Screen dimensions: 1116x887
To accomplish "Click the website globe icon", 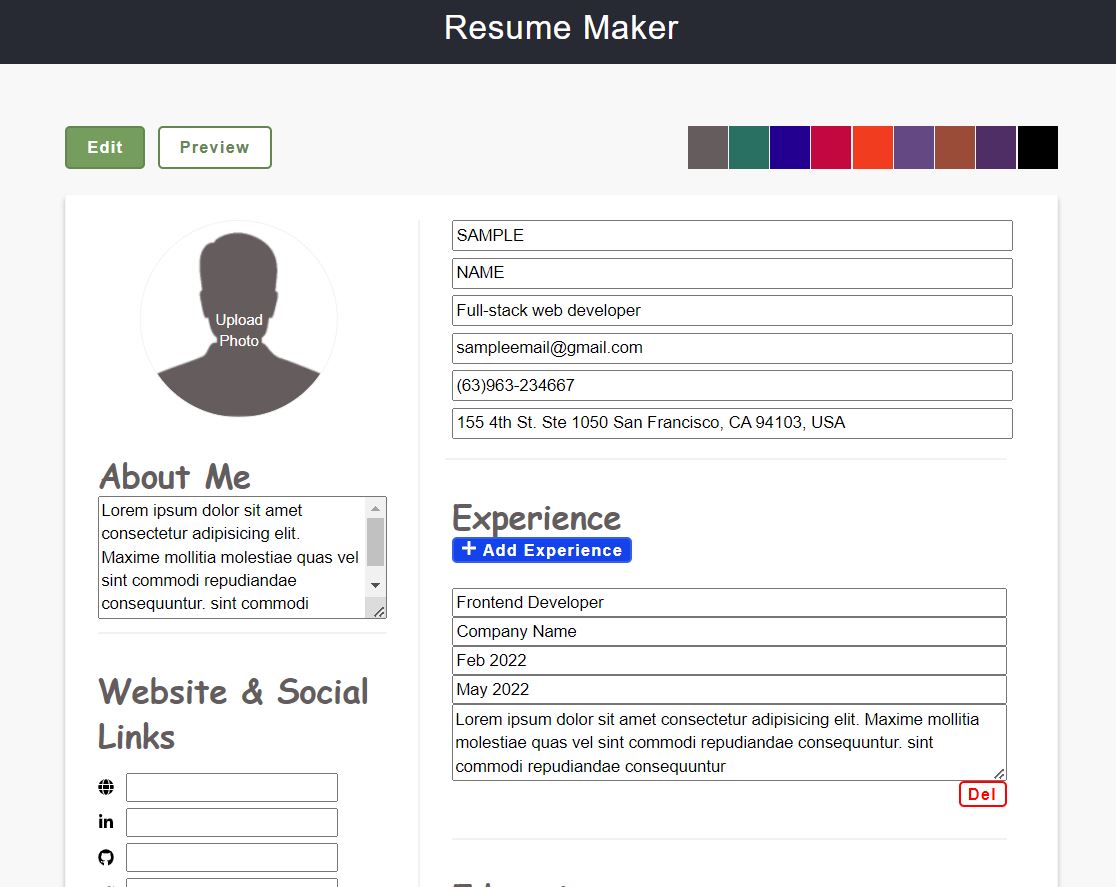I will pyautogui.click(x=105, y=786).
